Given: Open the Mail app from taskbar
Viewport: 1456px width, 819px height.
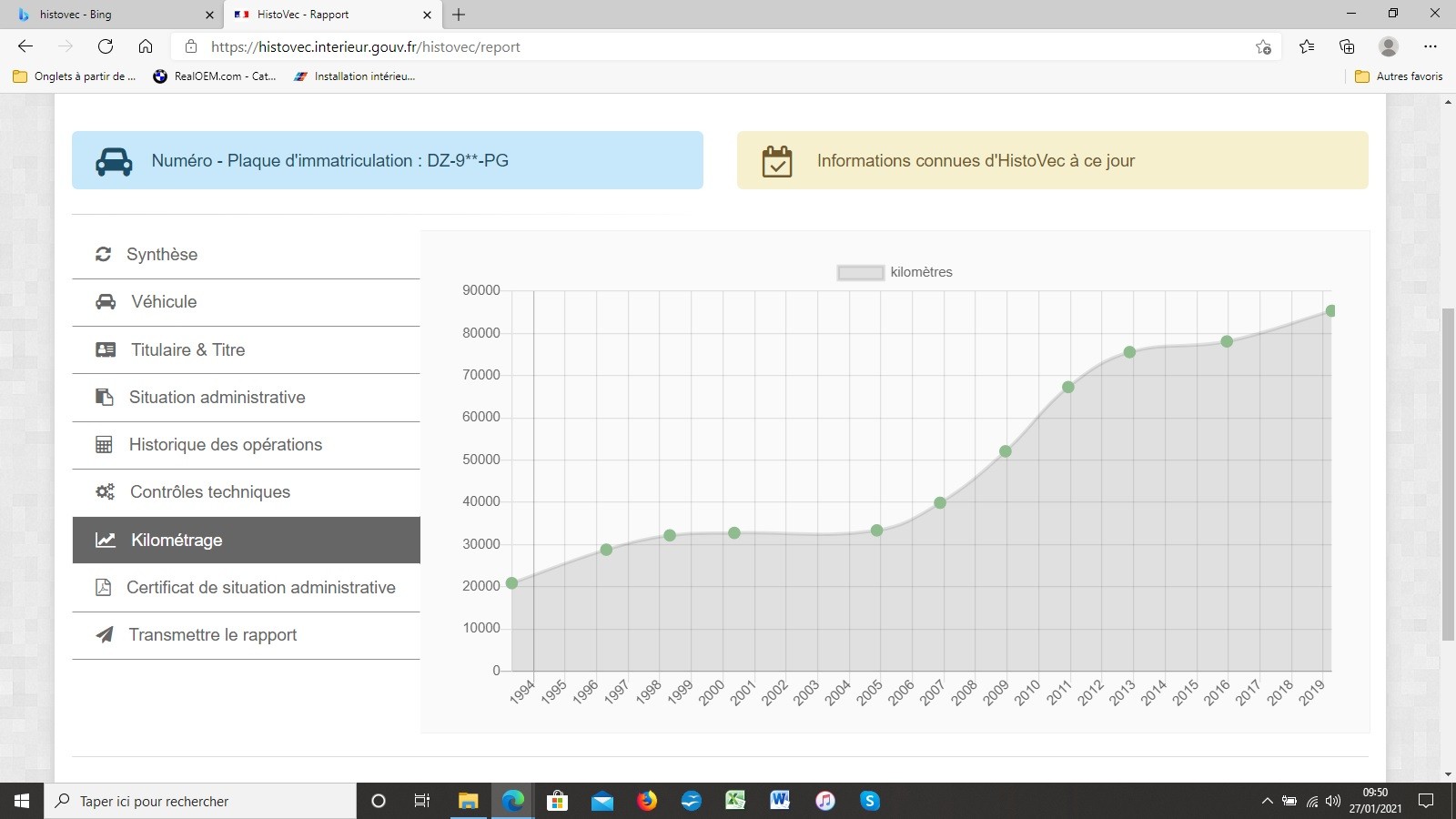Looking at the screenshot, I should (602, 801).
